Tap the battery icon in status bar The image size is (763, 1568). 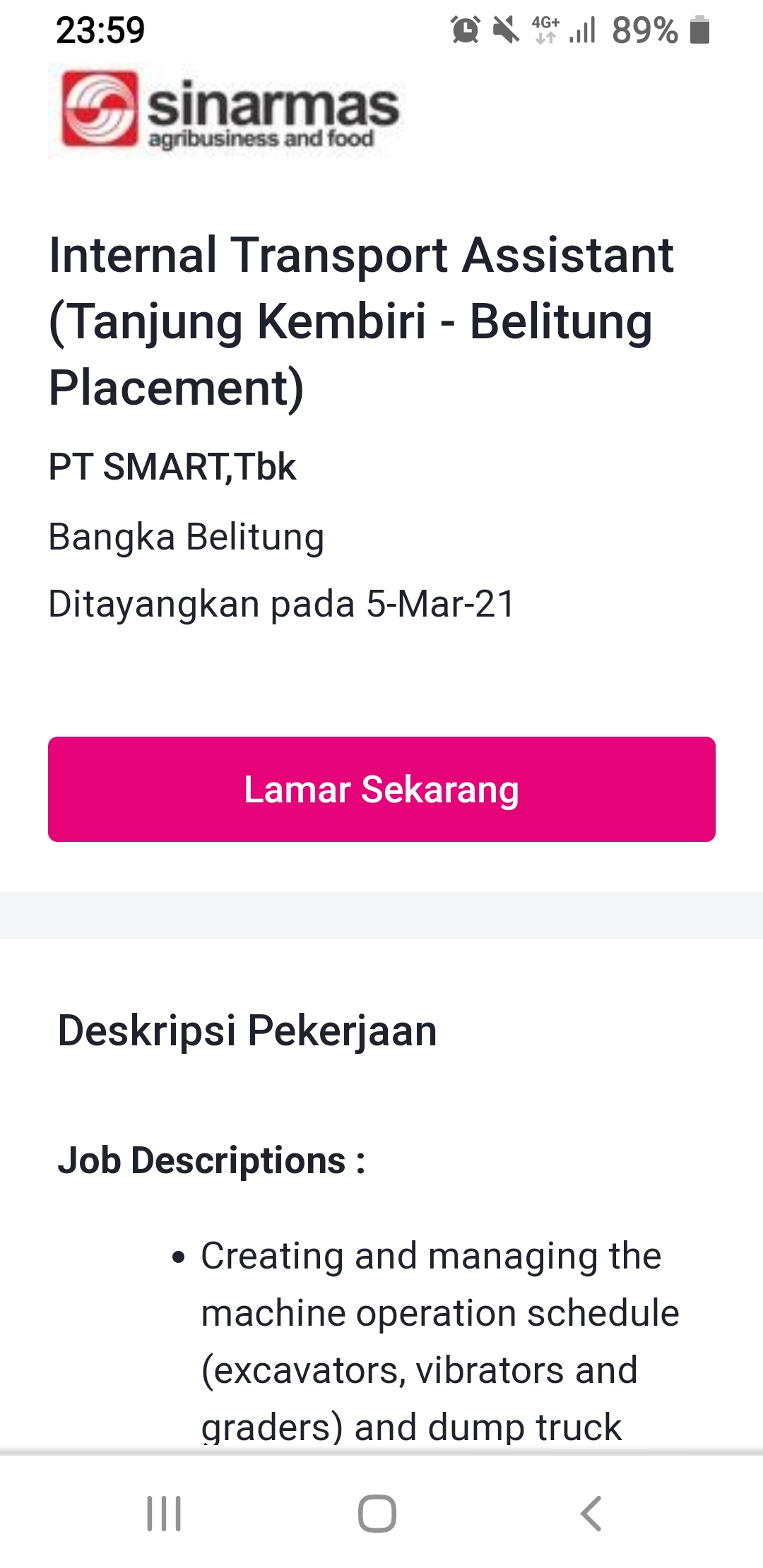tap(699, 30)
